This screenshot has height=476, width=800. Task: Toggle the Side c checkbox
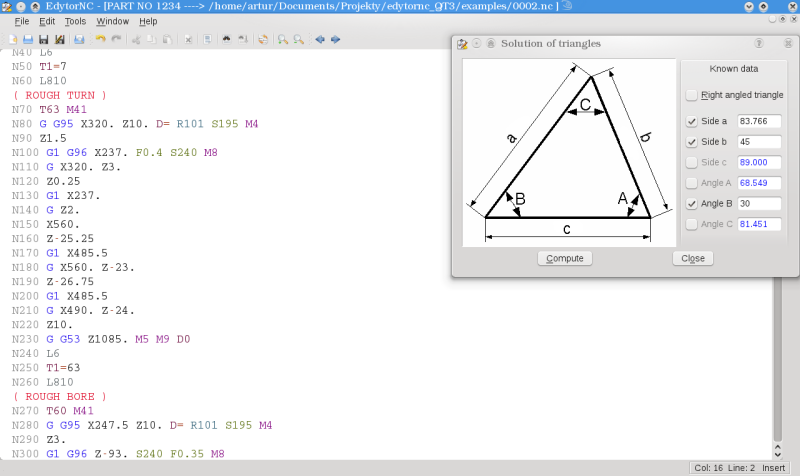pyautogui.click(x=691, y=162)
